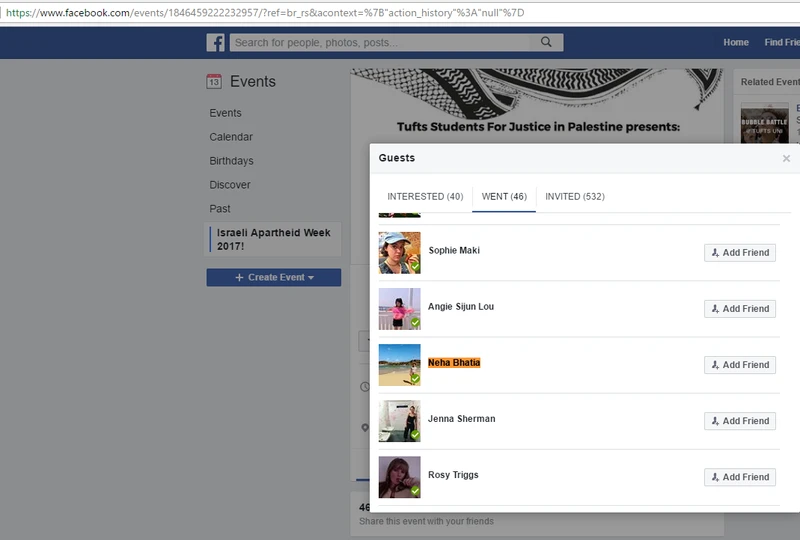Click the highlighted name Neha Bhatia
The image size is (800, 540).
(x=454, y=362)
